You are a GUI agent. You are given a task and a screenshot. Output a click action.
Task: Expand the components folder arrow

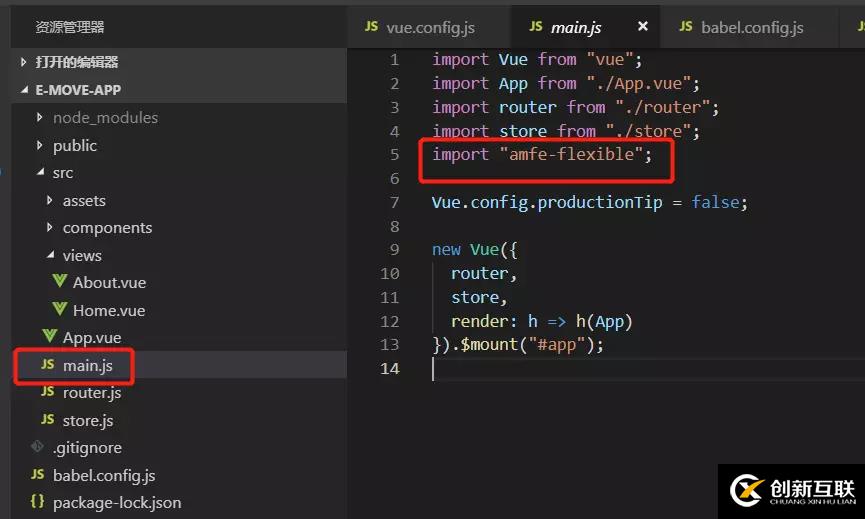point(50,227)
